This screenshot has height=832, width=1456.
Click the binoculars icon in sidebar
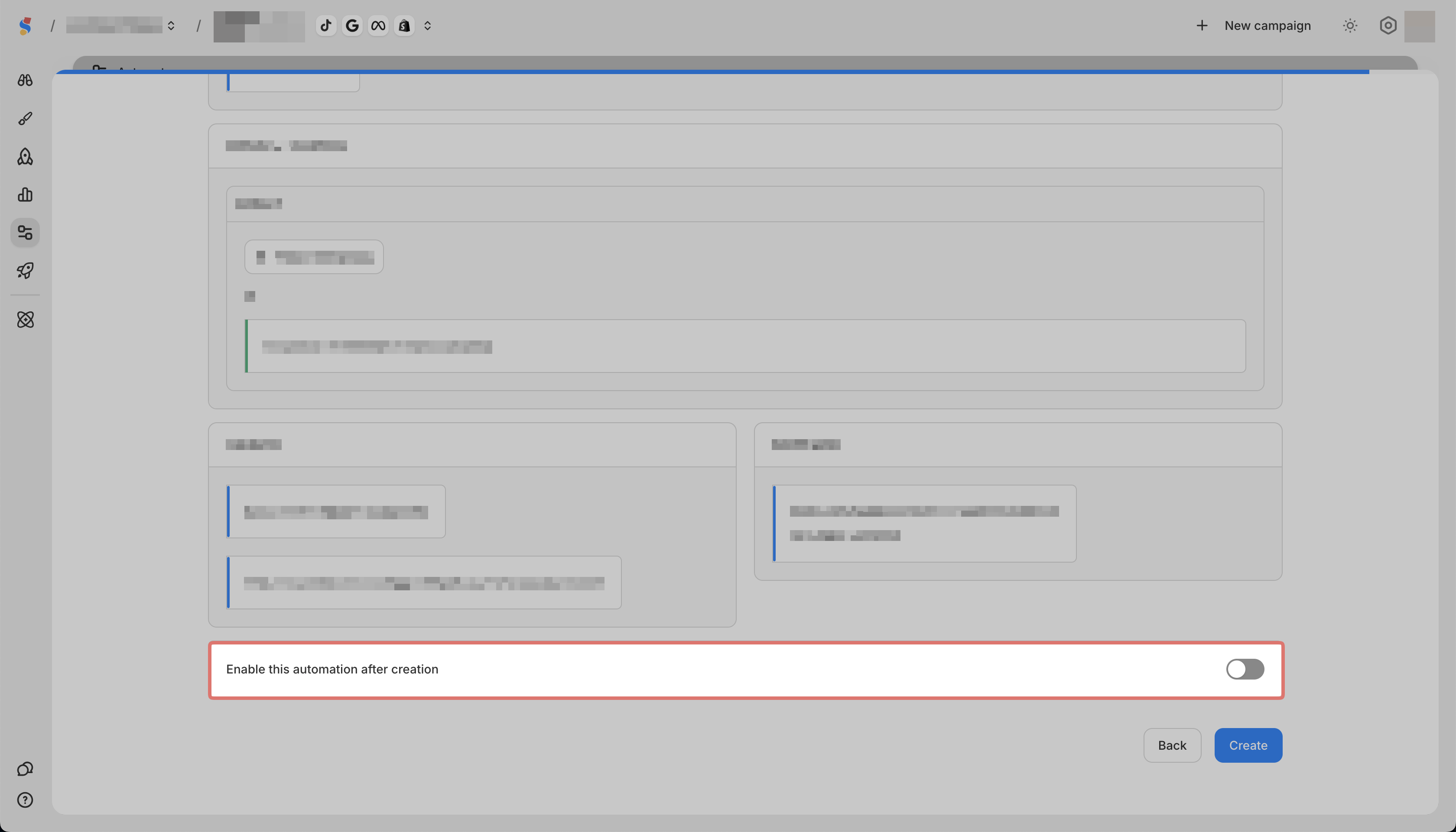25,81
